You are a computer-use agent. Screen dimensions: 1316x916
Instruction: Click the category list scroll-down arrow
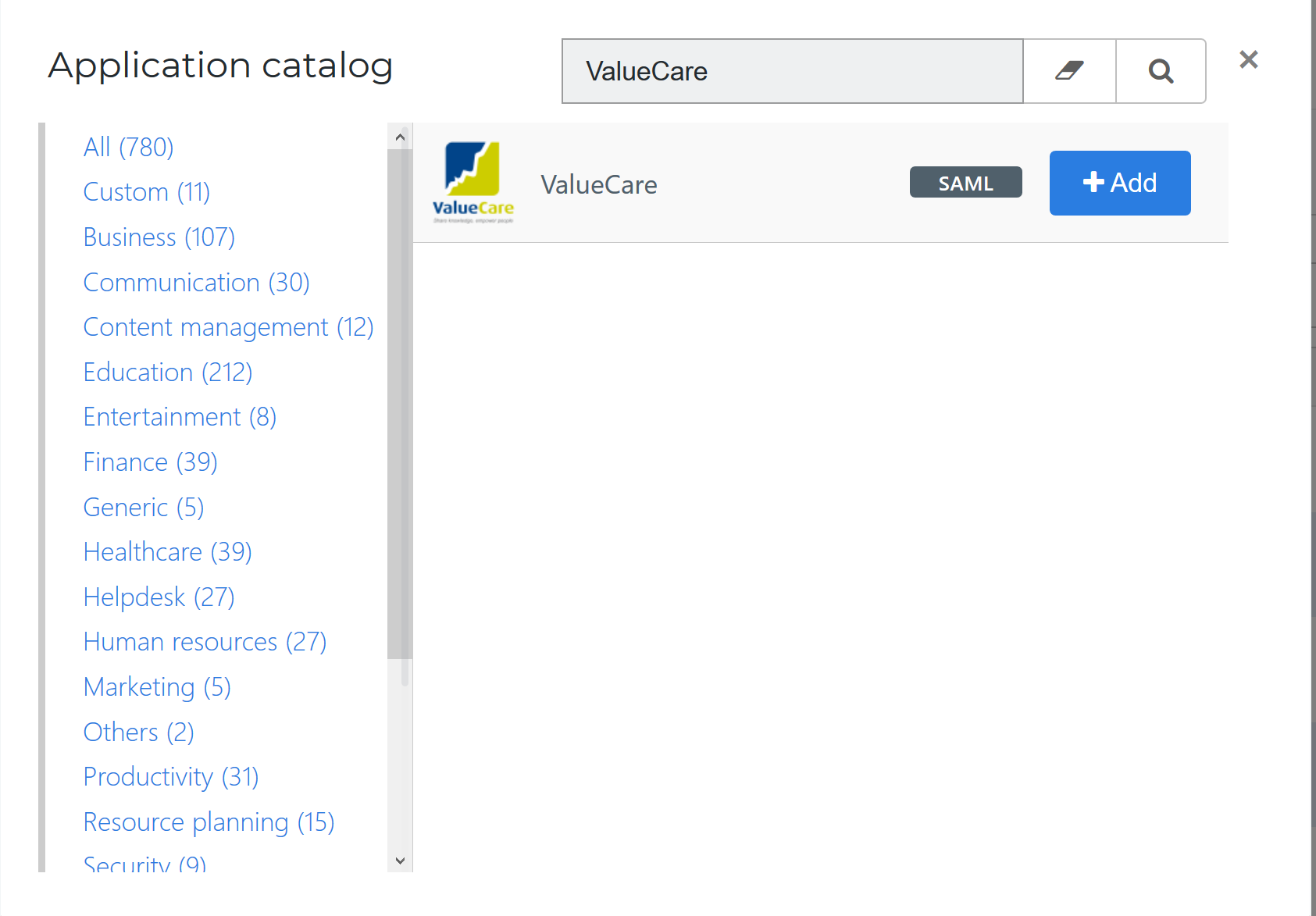click(x=400, y=861)
